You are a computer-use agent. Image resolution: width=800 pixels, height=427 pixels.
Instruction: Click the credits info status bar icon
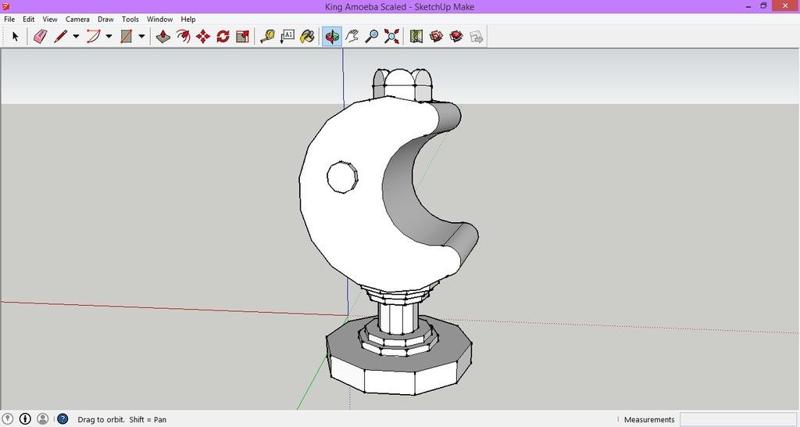(25, 419)
